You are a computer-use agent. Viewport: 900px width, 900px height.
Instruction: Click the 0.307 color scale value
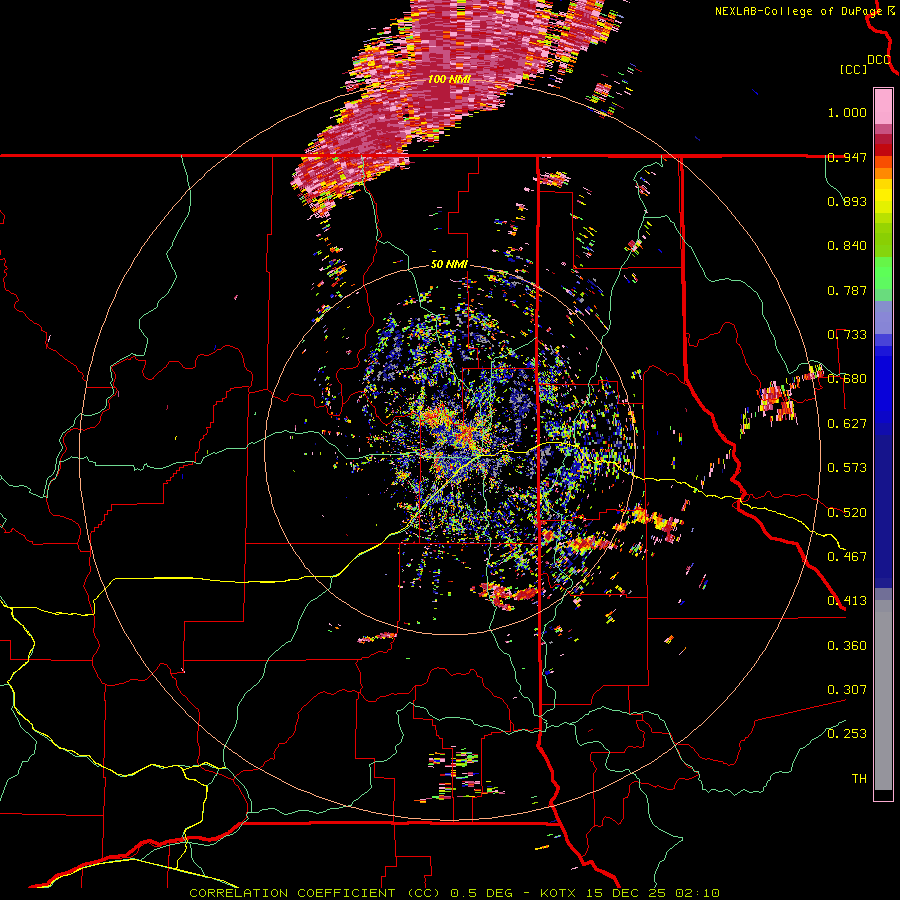click(847, 690)
